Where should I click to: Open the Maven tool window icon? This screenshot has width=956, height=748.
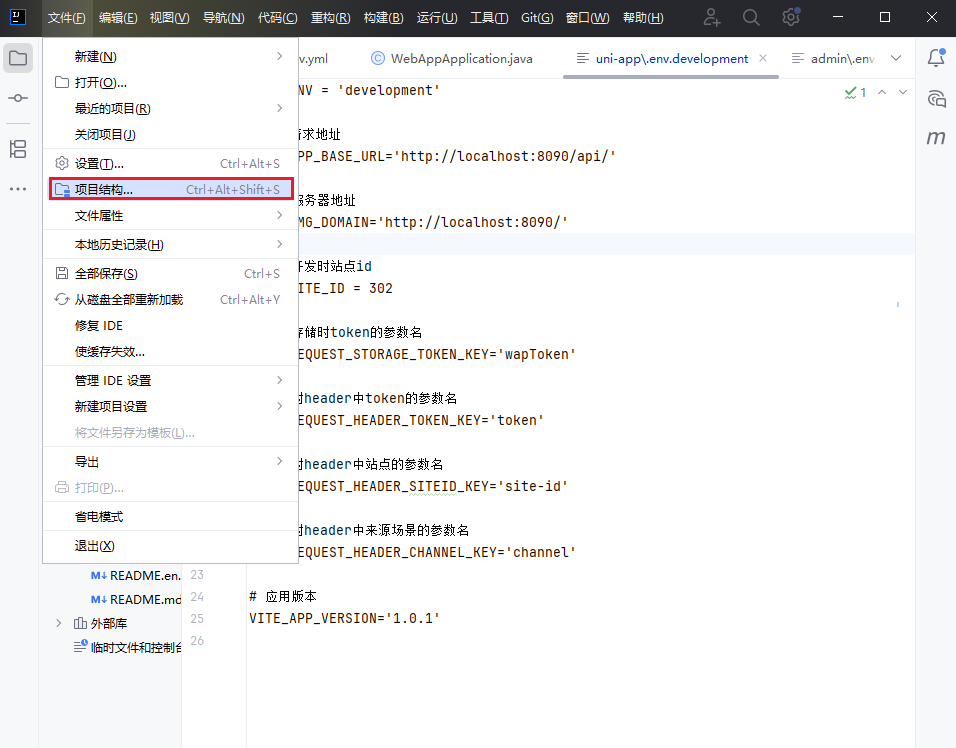936,138
